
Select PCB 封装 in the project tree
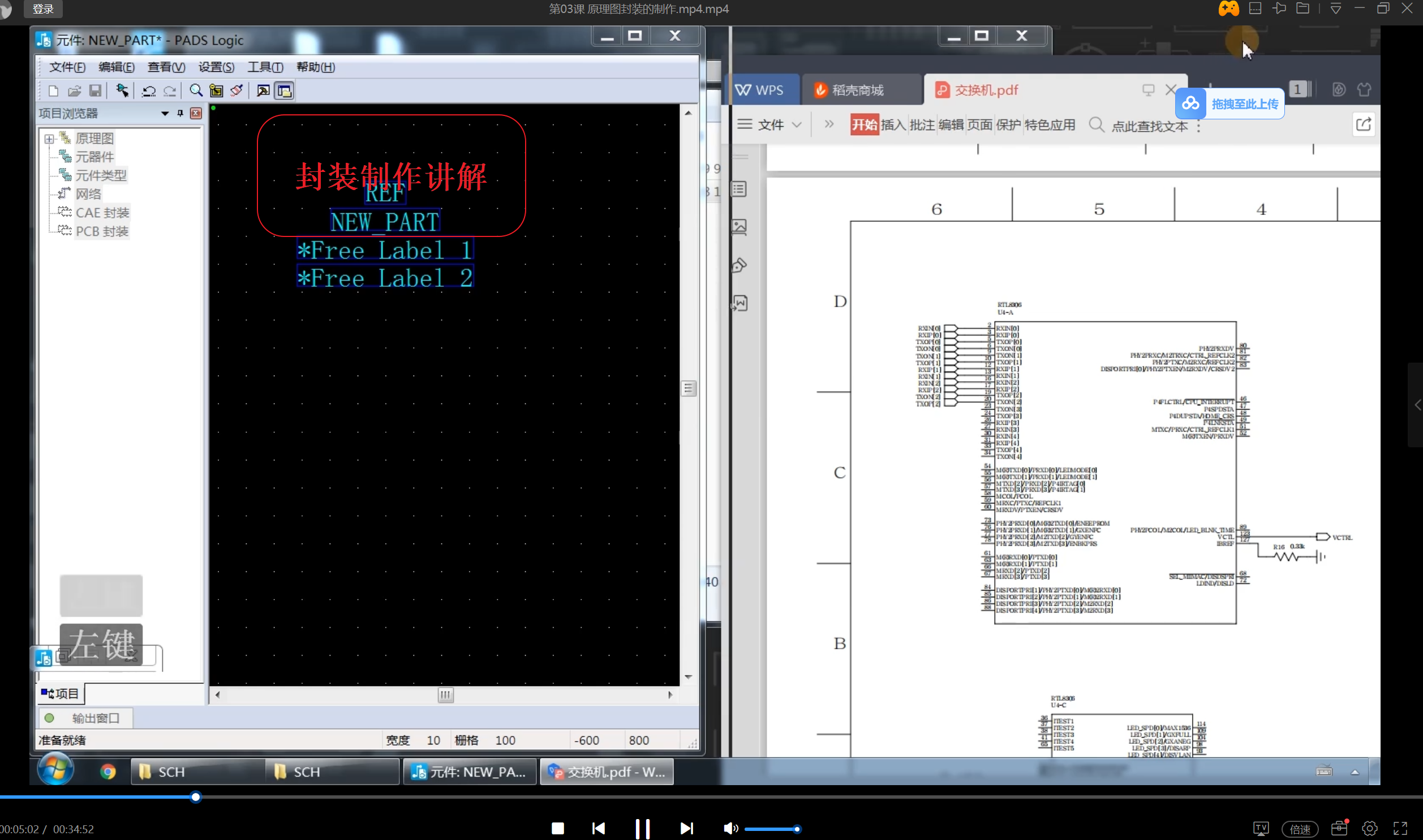tap(102, 231)
